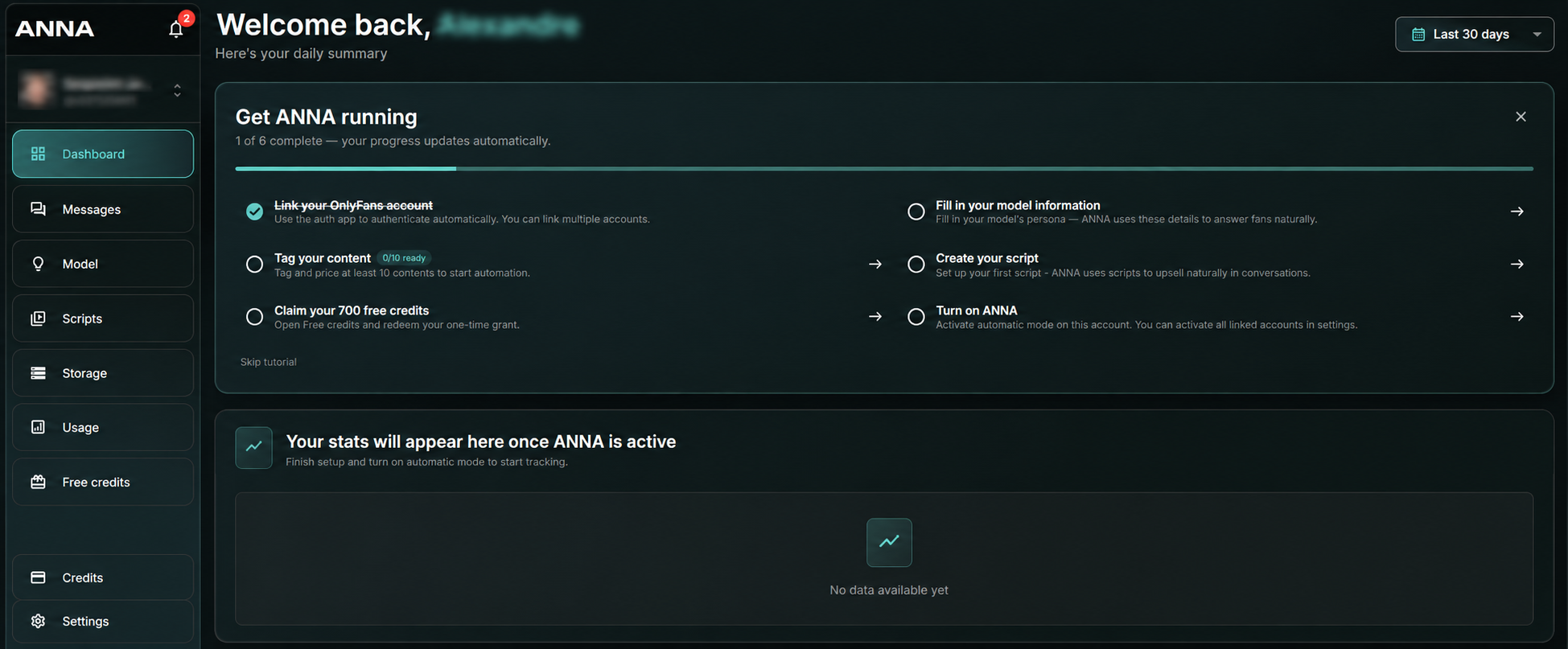Click arrow next to Fill in model information
This screenshot has height=649, width=1568.
[1517, 212]
